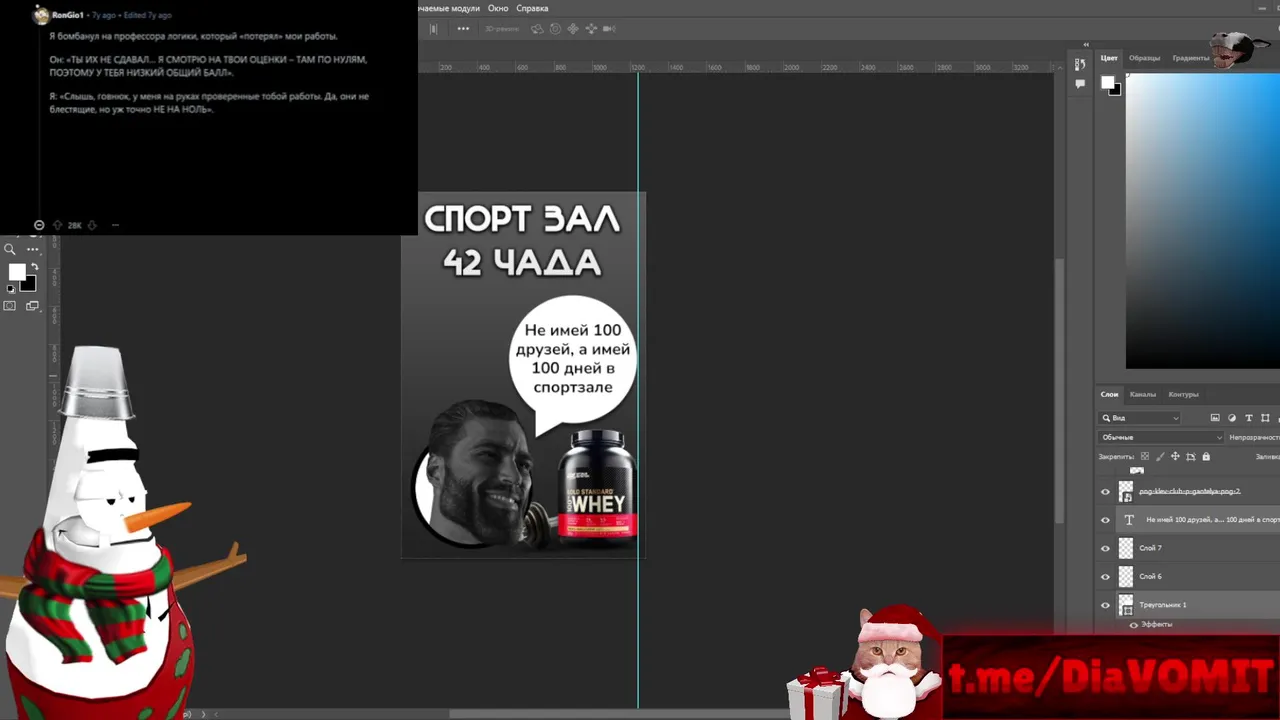Swap foreground and background colors arrow

pos(35,266)
